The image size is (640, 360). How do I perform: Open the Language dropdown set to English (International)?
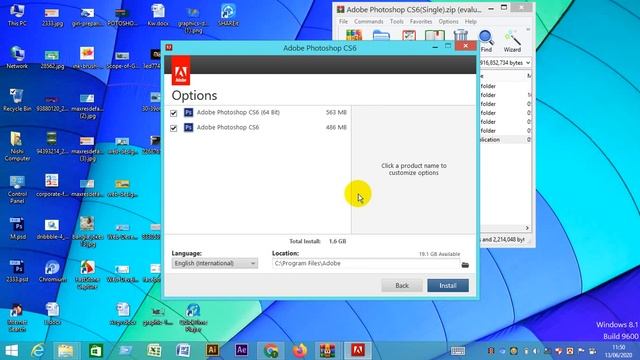tap(215, 263)
